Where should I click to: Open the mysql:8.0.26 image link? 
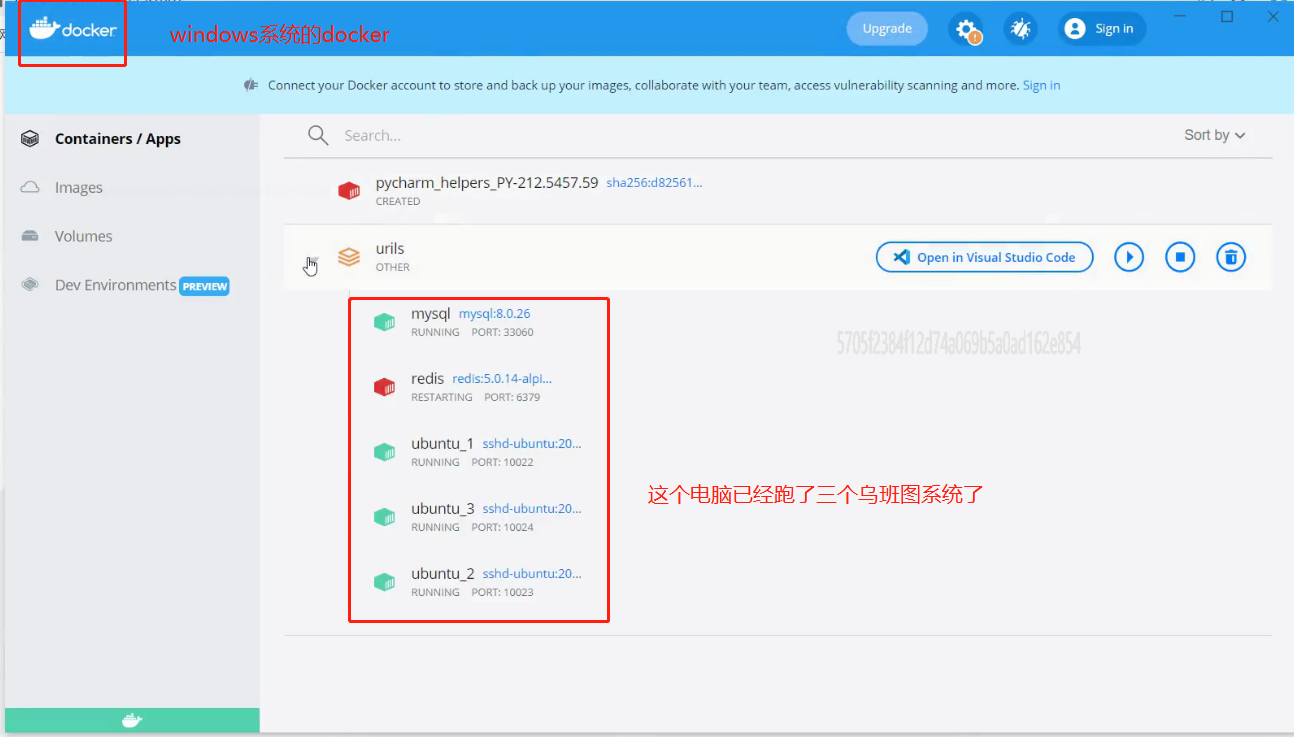coord(494,314)
